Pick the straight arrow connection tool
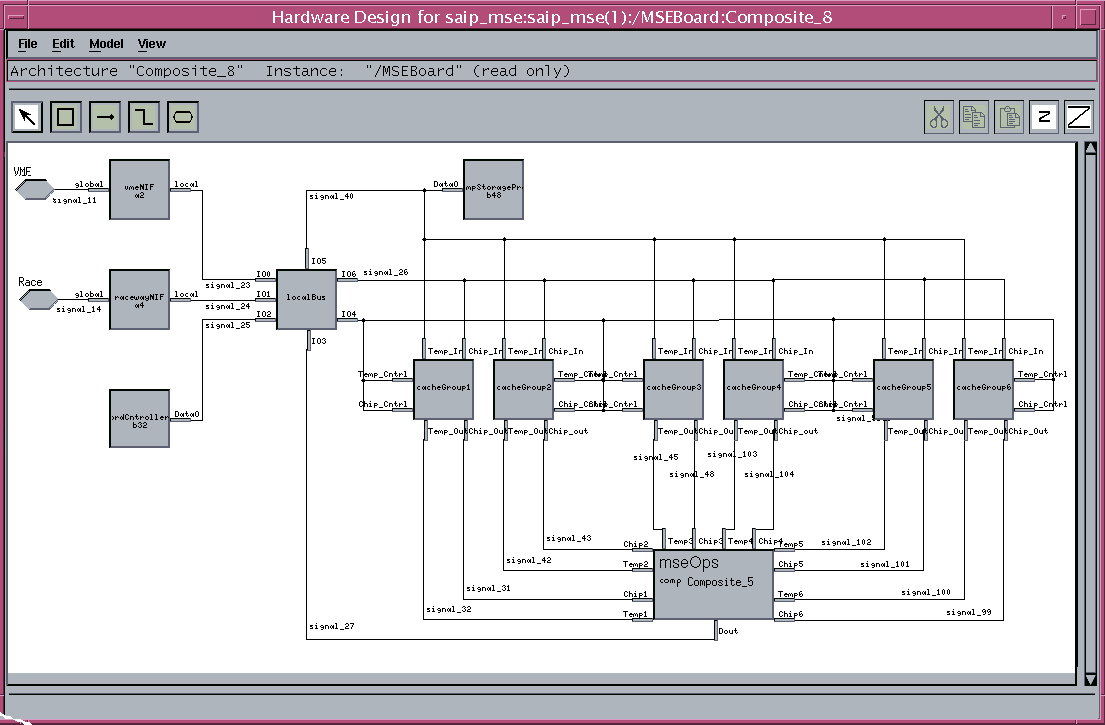1105x725 pixels. point(105,117)
